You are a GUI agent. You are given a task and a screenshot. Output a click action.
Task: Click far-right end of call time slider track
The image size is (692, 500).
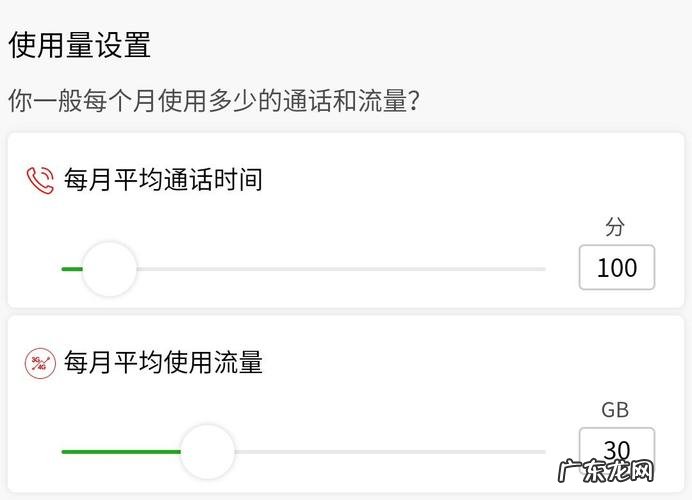click(x=542, y=269)
